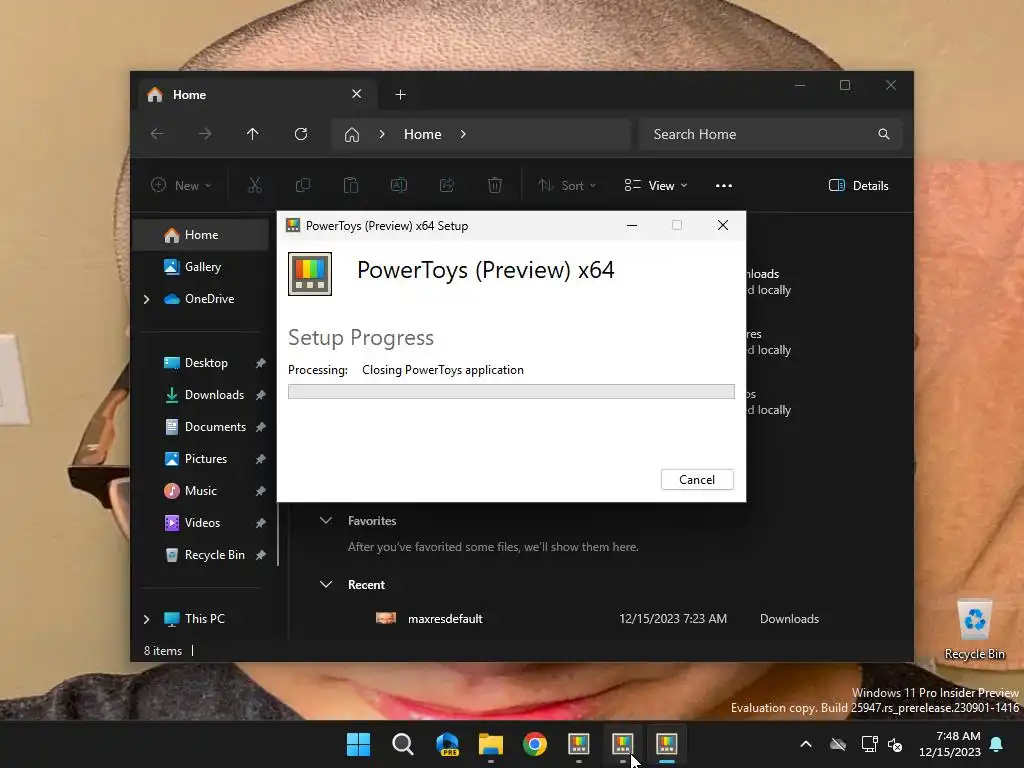Open Documents in the sidebar
Viewport: 1024px width, 768px height.
click(x=215, y=426)
